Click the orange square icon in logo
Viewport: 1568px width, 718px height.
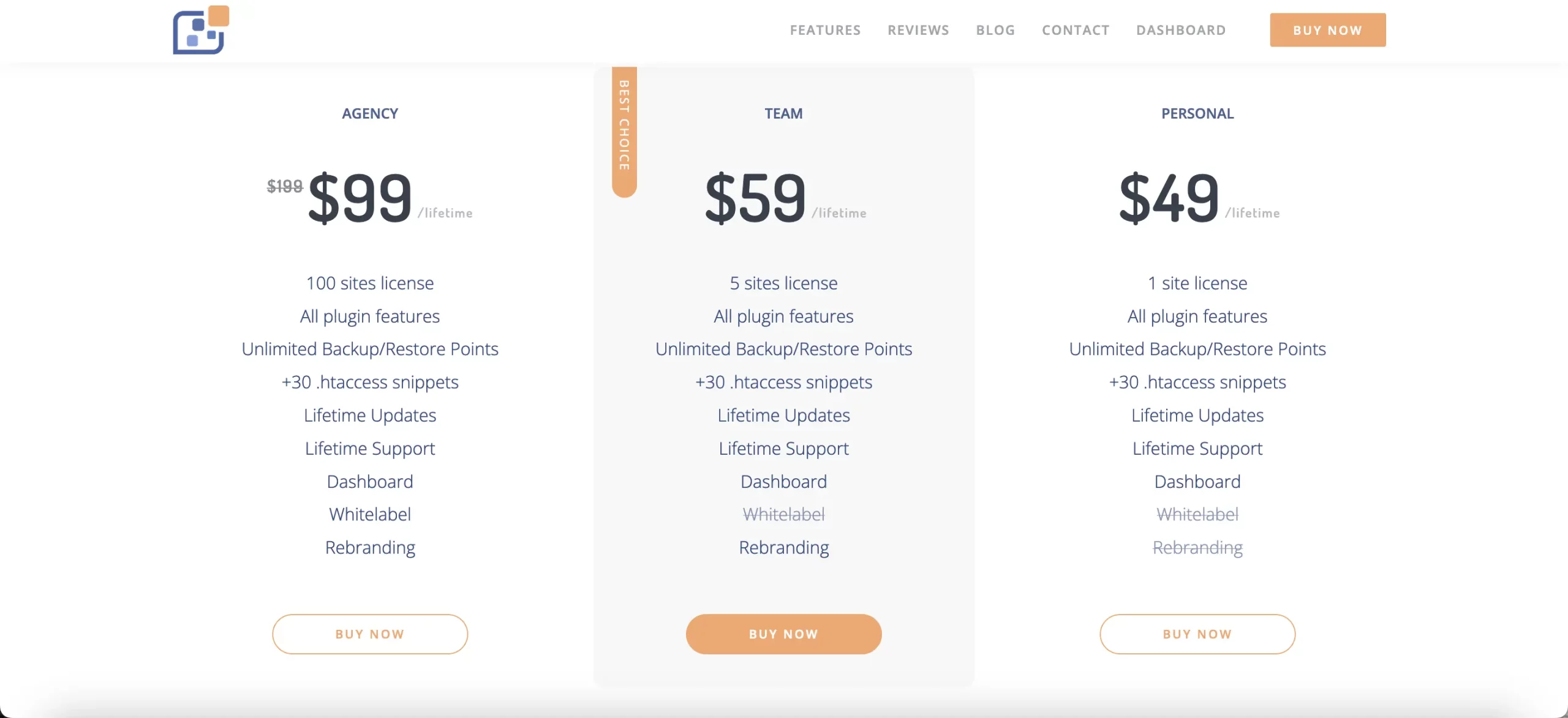click(218, 15)
